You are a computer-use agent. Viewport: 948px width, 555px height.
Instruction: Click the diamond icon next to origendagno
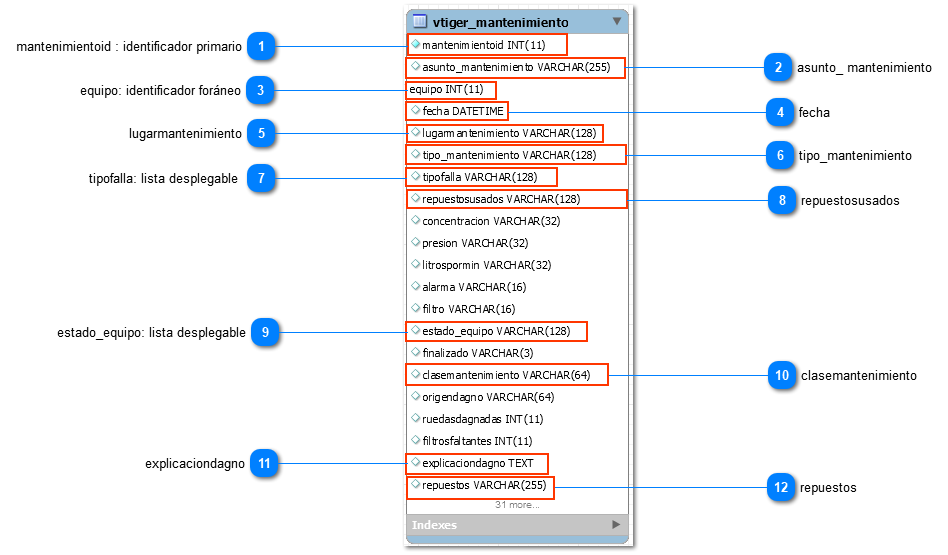(x=415, y=396)
